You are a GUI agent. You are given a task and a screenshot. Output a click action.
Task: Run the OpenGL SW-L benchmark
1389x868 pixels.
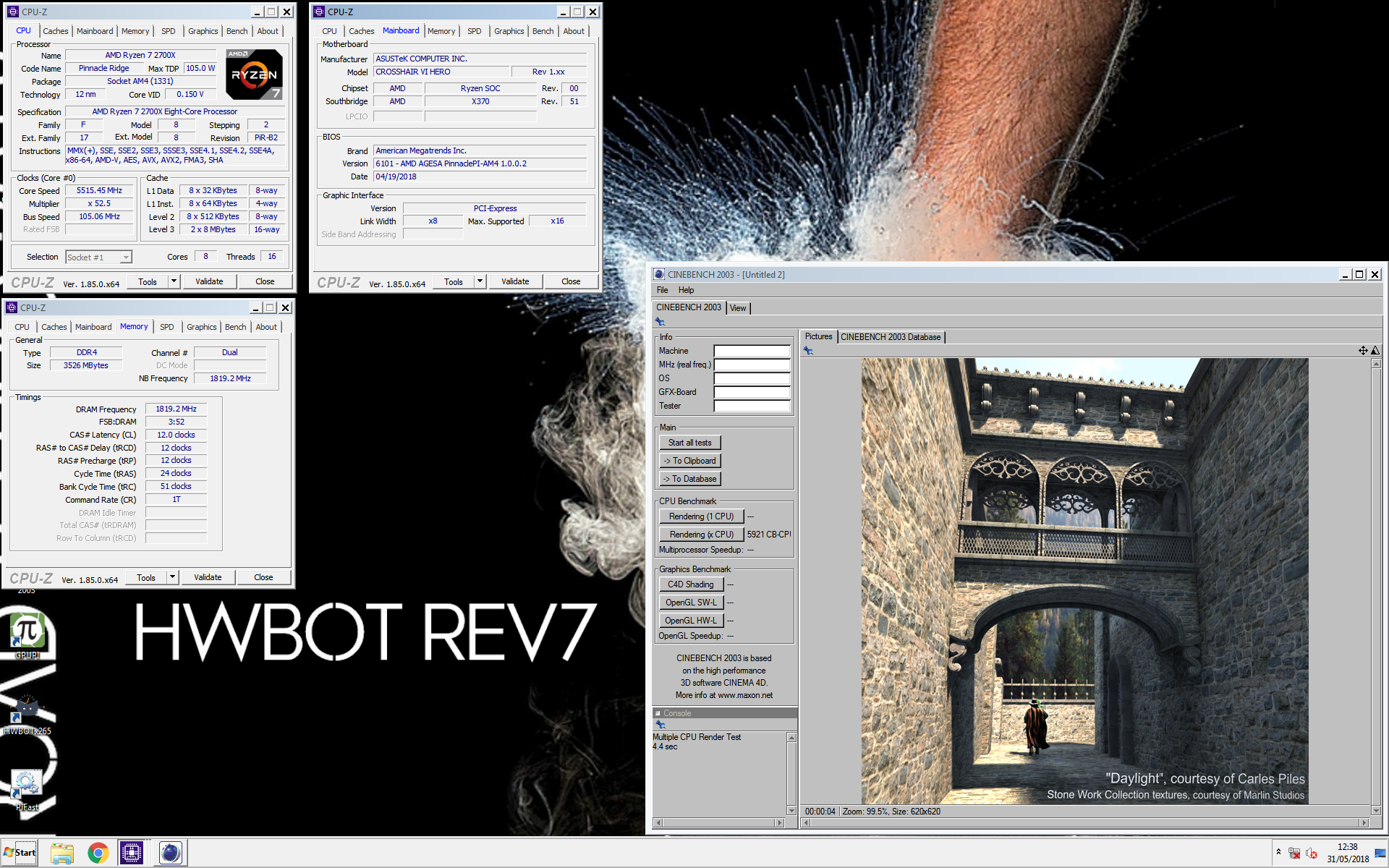pyautogui.click(x=690, y=603)
